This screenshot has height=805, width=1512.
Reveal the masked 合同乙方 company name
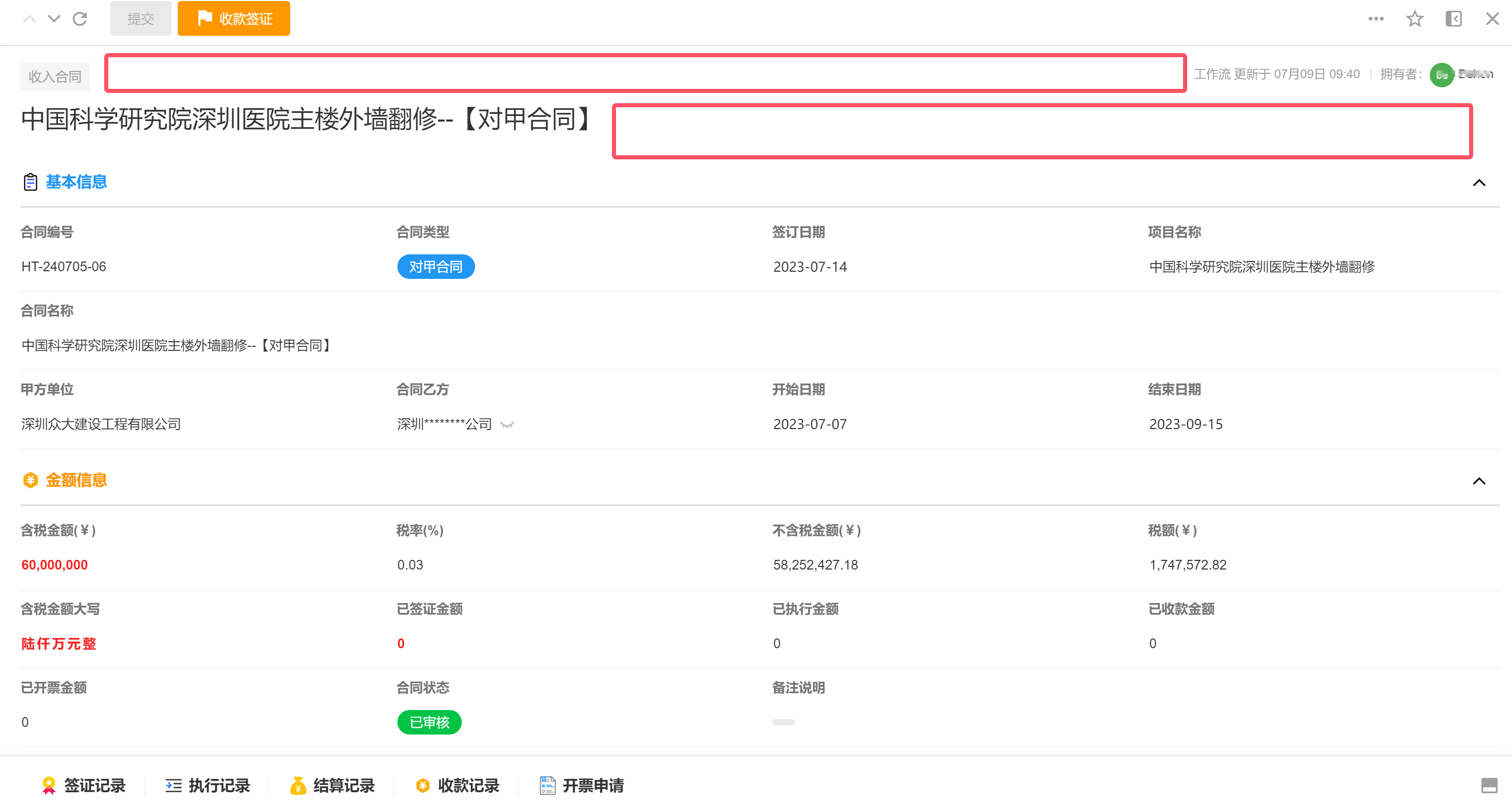tap(507, 425)
